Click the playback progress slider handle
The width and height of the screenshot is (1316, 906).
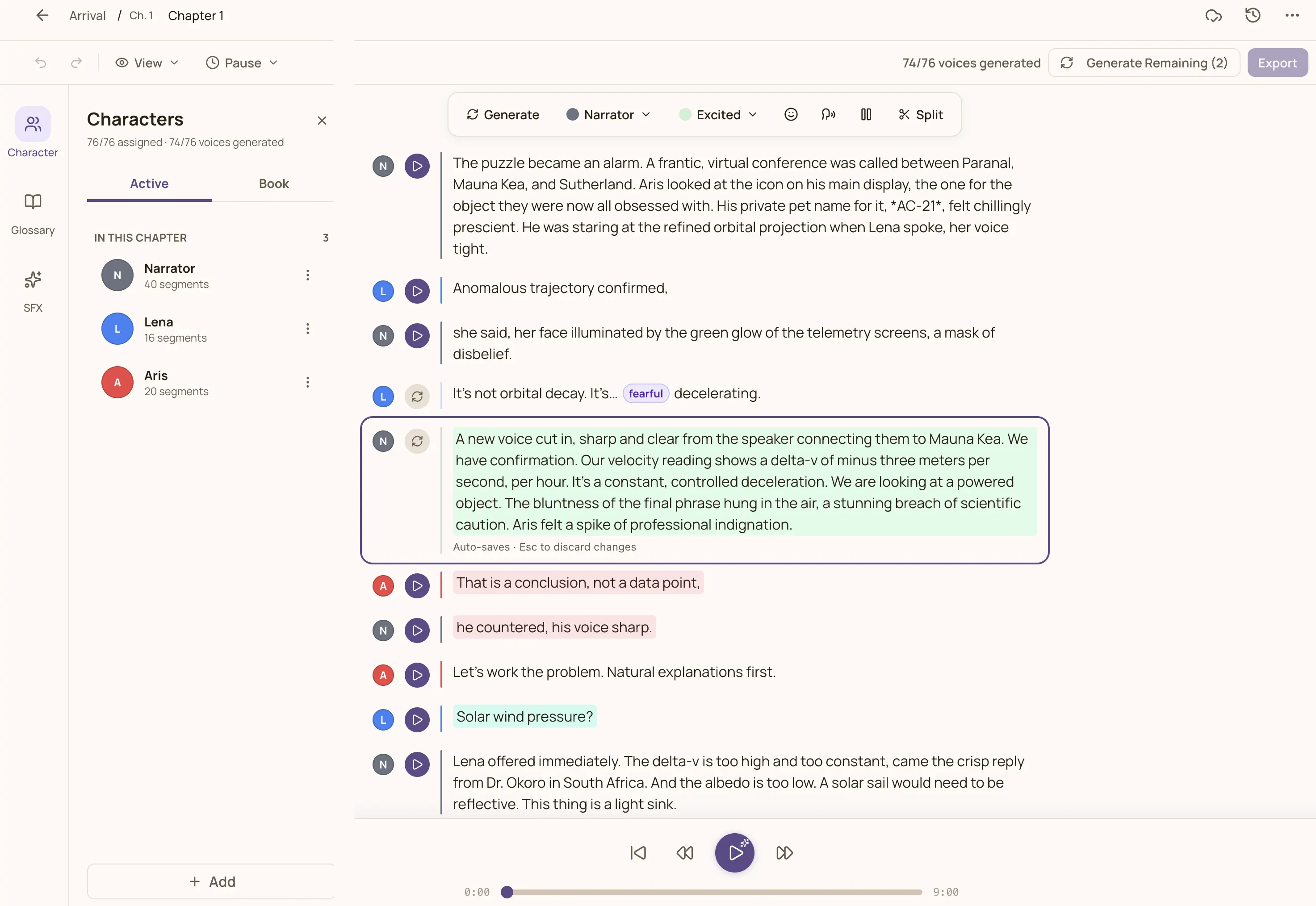pyautogui.click(x=507, y=892)
